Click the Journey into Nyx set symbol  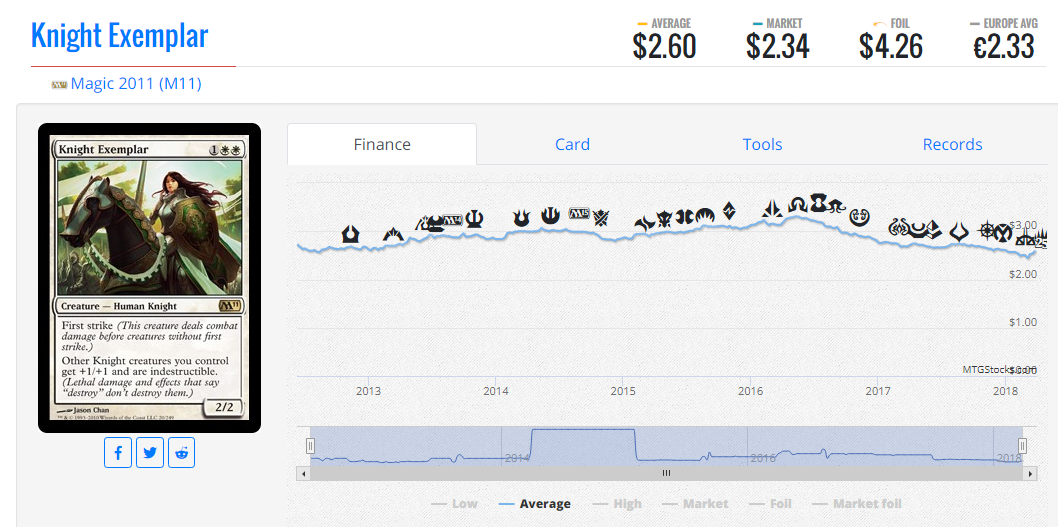[x=551, y=215]
